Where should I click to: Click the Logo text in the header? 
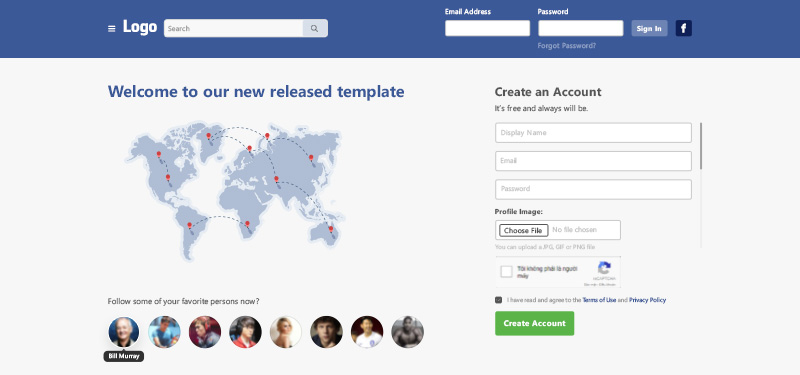(x=140, y=28)
